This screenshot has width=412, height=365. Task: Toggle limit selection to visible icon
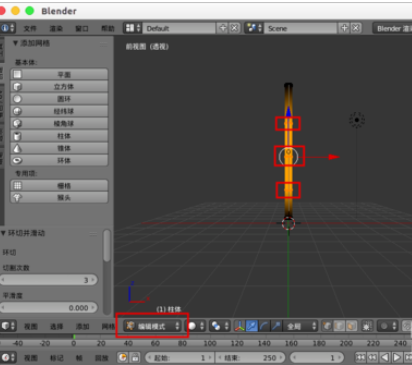pos(367,326)
